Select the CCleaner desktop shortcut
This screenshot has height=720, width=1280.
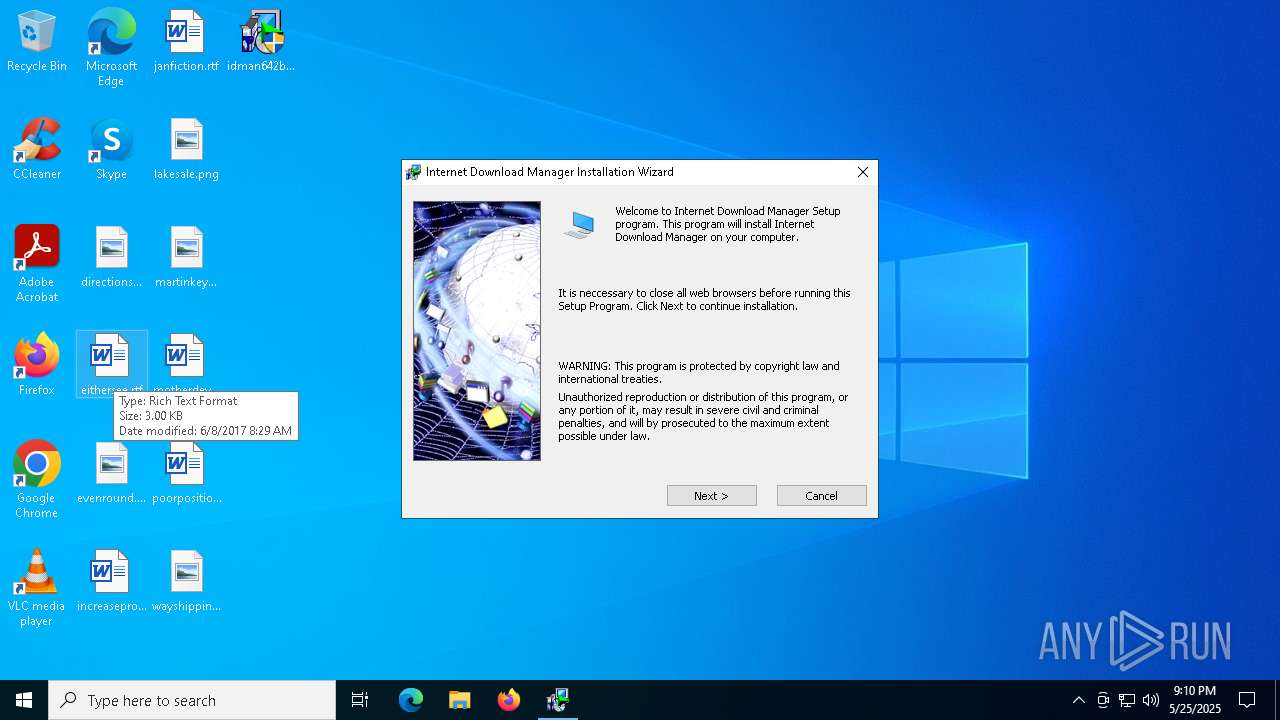37,150
